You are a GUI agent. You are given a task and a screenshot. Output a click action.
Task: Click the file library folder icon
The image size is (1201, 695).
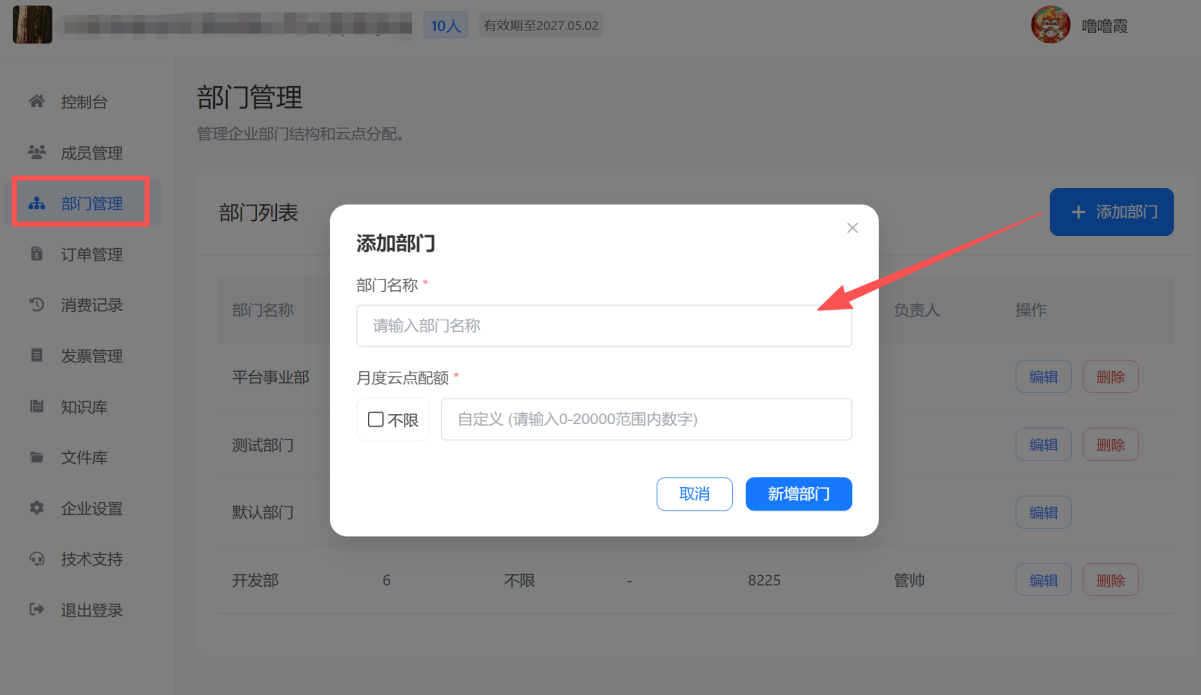[x=37, y=458]
